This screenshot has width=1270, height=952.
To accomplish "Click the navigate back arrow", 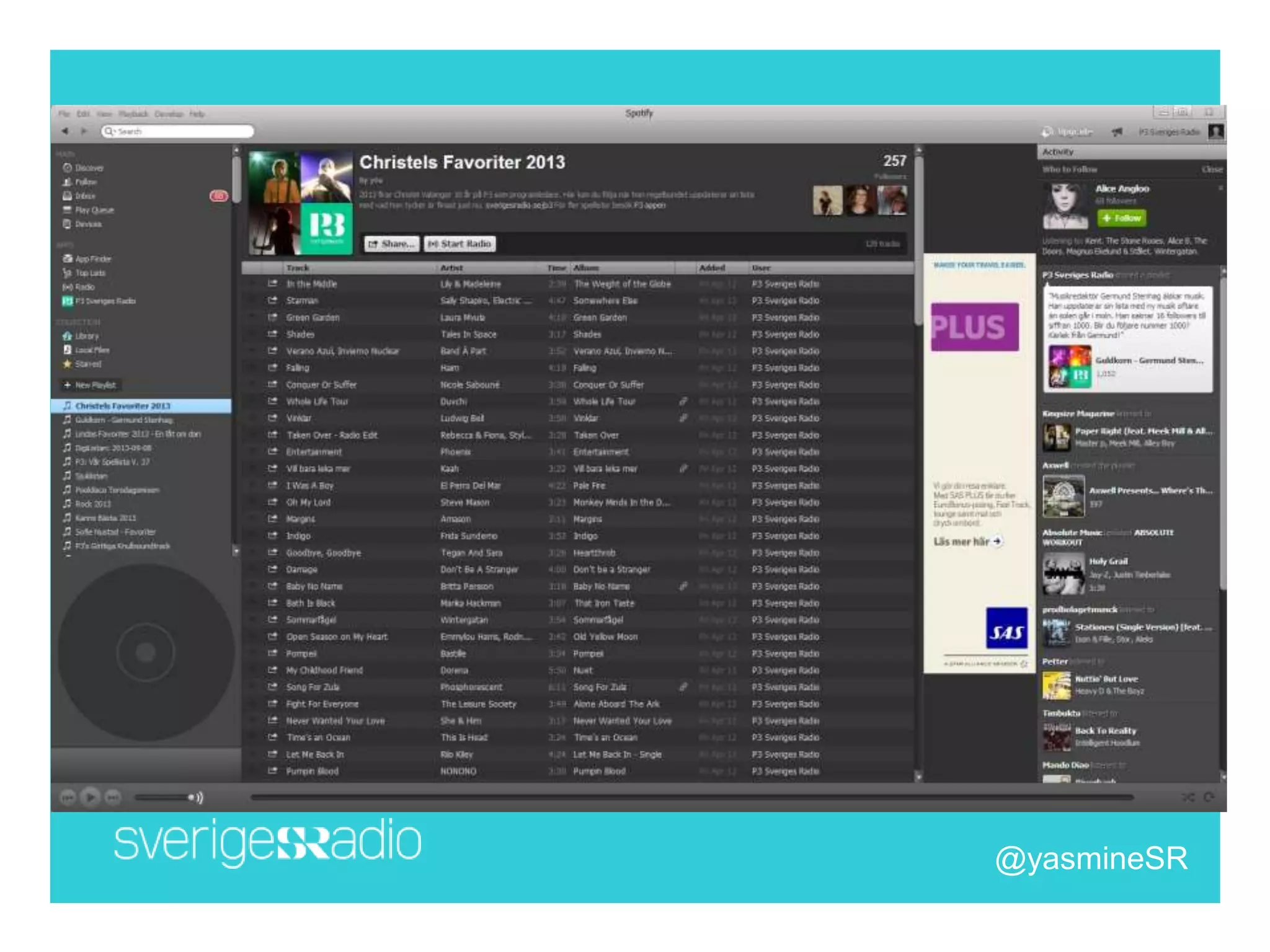I will point(65,131).
